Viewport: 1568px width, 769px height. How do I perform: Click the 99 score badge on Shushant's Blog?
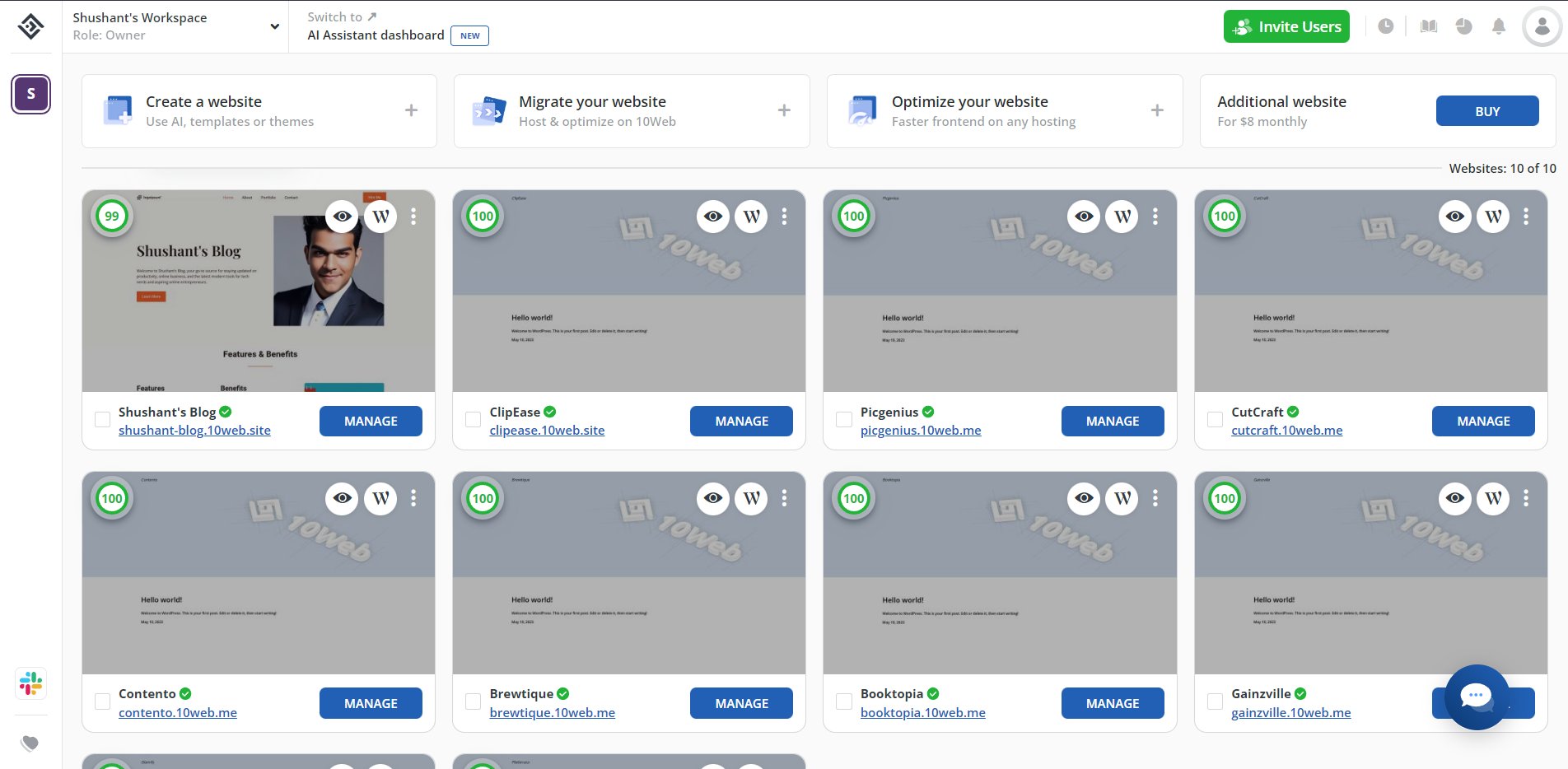[112, 217]
